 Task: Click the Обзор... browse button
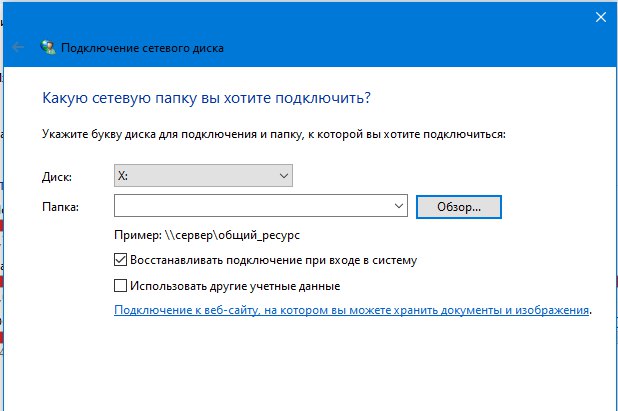[x=459, y=207]
